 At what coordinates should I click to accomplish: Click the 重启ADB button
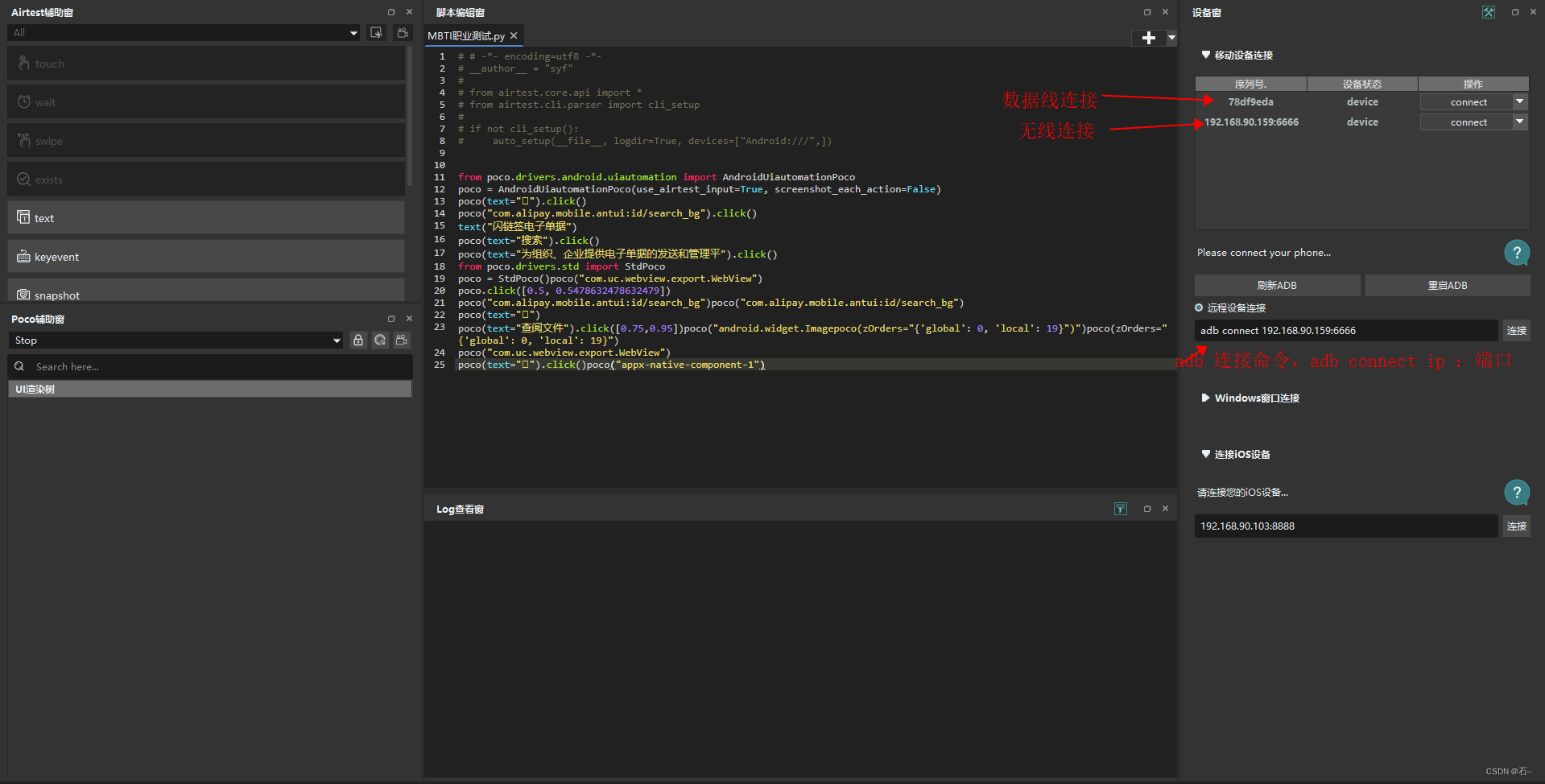(x=1448, y=286)
